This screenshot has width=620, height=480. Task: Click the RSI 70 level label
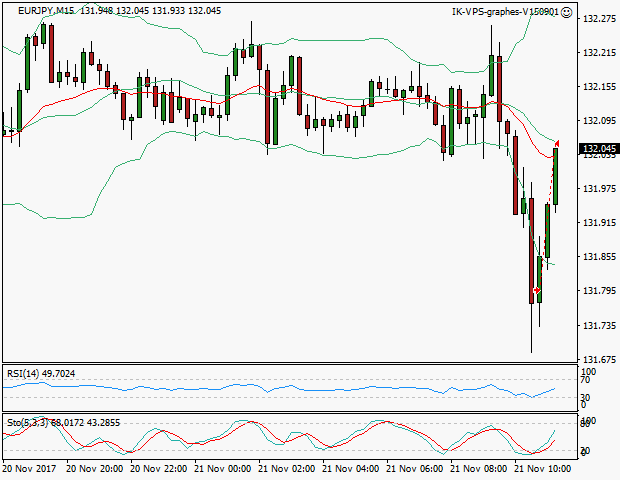pyautogui.click(x=585, y=380)
